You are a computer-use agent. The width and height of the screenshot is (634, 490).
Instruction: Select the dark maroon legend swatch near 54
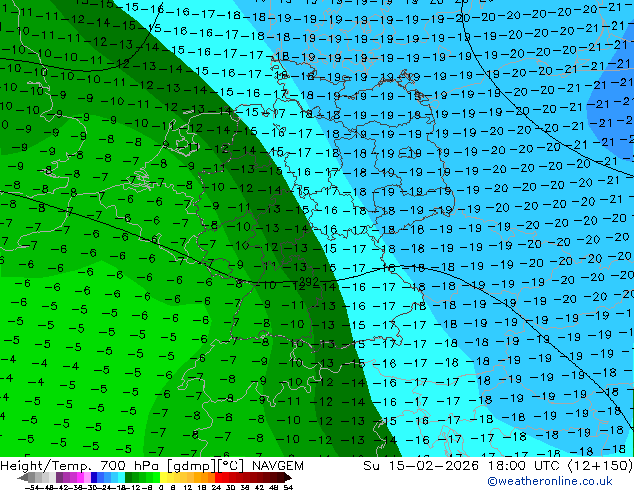[x=281, y=477]
